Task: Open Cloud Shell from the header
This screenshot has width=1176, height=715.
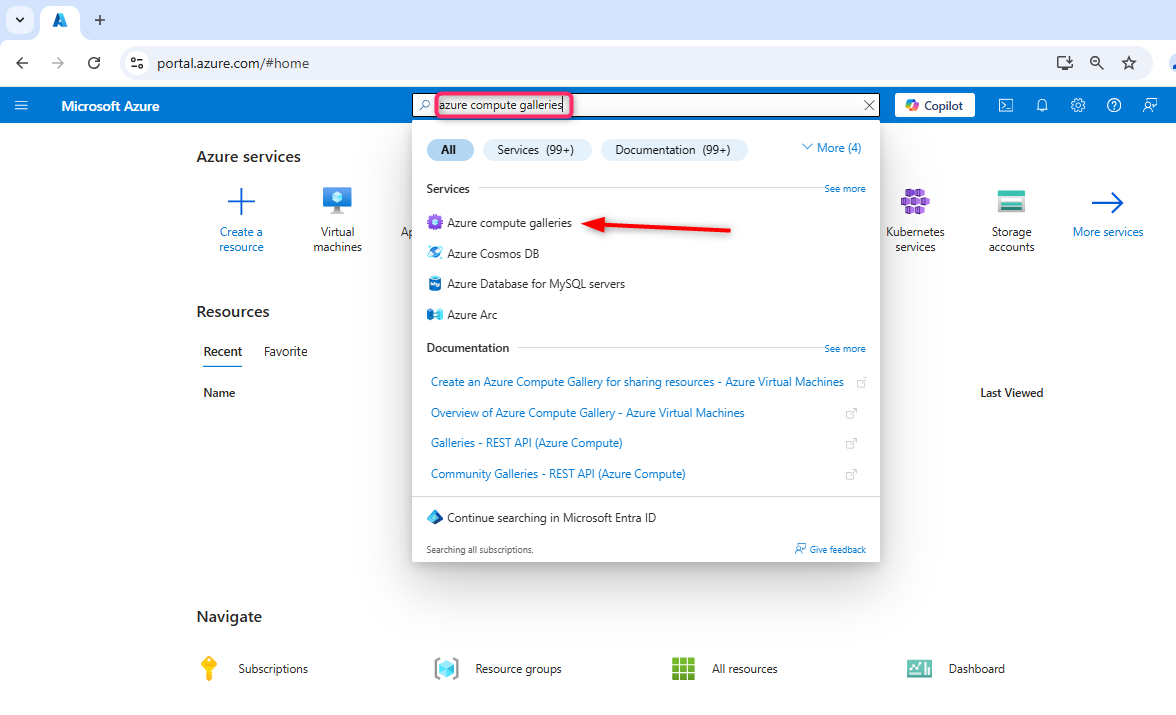Action: tap(1006, 106)
